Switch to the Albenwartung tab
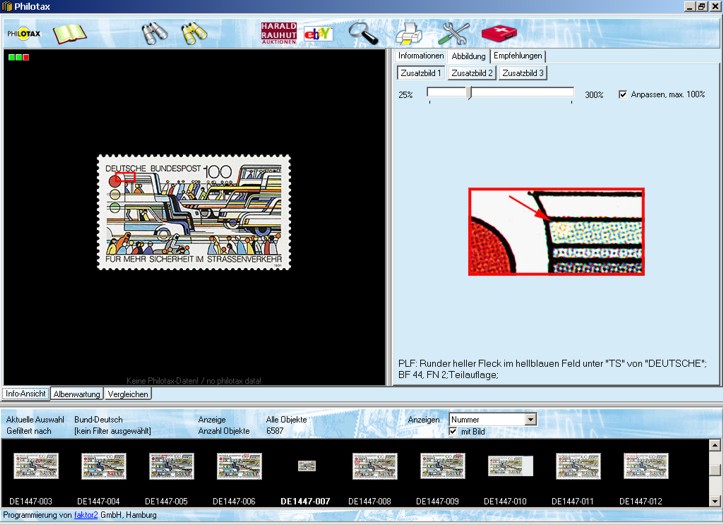Screen dimensions: 723x525 77,394
